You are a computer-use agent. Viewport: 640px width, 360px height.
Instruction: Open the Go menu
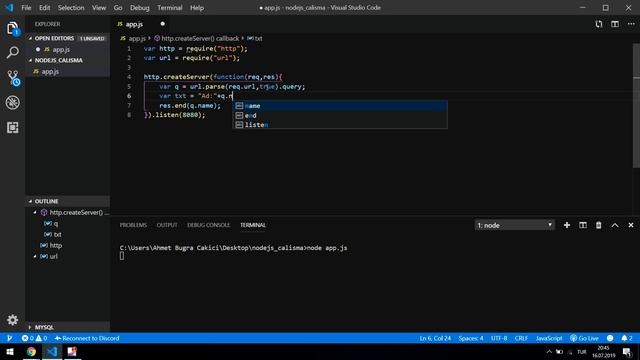(118, 8)
